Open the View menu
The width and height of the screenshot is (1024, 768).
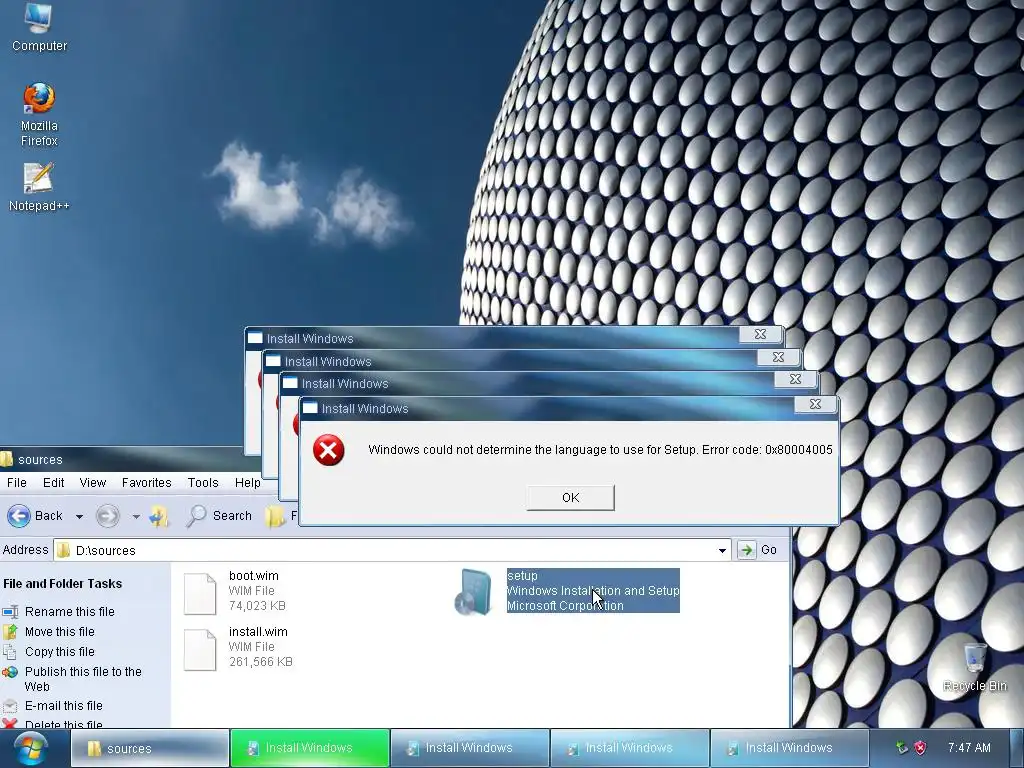[x=93, y=483]
